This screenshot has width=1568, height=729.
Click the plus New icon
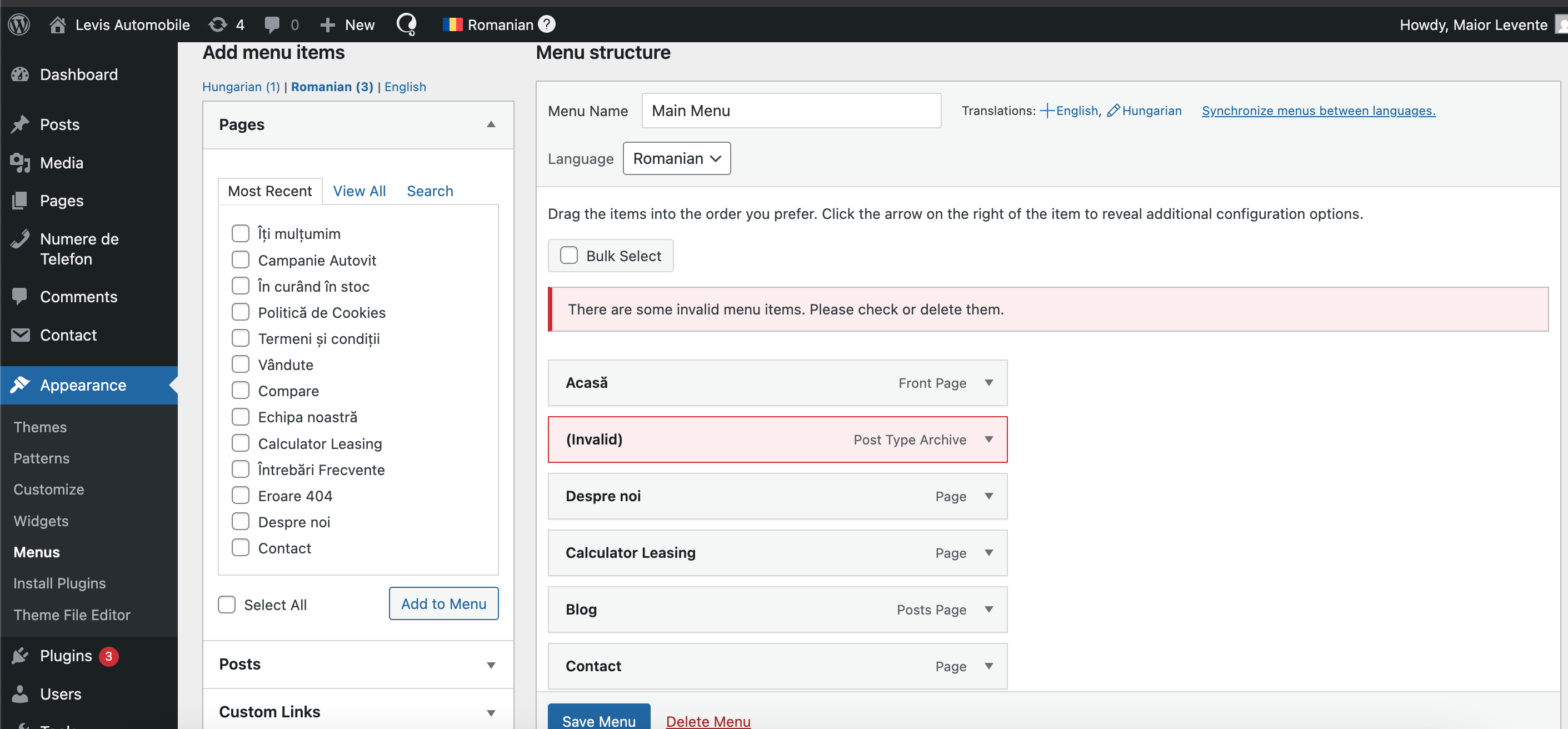(327, 24)
